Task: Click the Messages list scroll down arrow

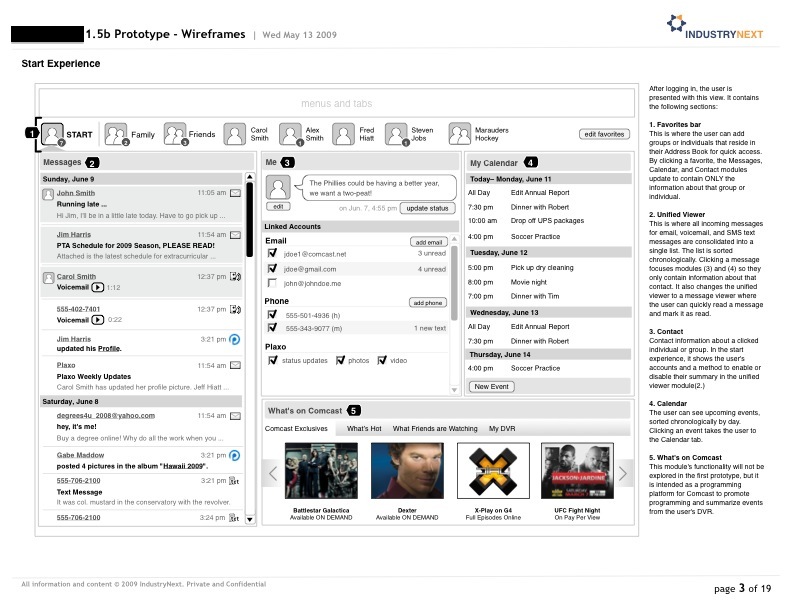Action: coord(250,519)
